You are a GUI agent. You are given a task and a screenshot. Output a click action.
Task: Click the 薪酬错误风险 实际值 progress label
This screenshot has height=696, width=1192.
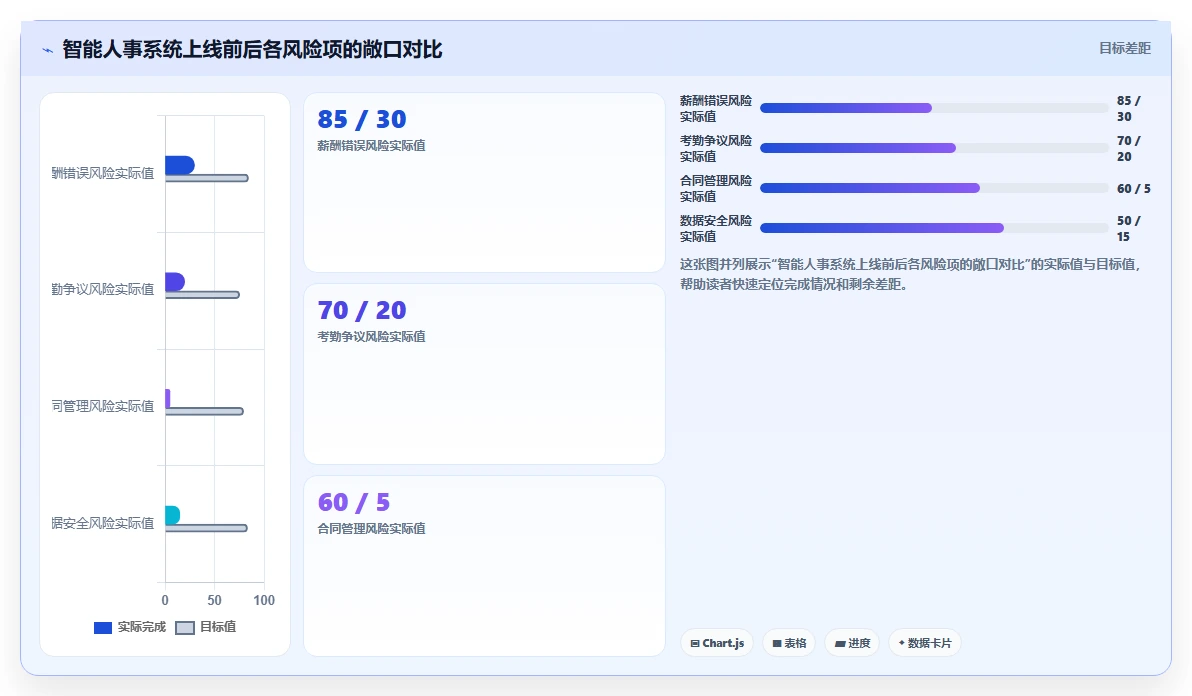click(x=715, y=108)
